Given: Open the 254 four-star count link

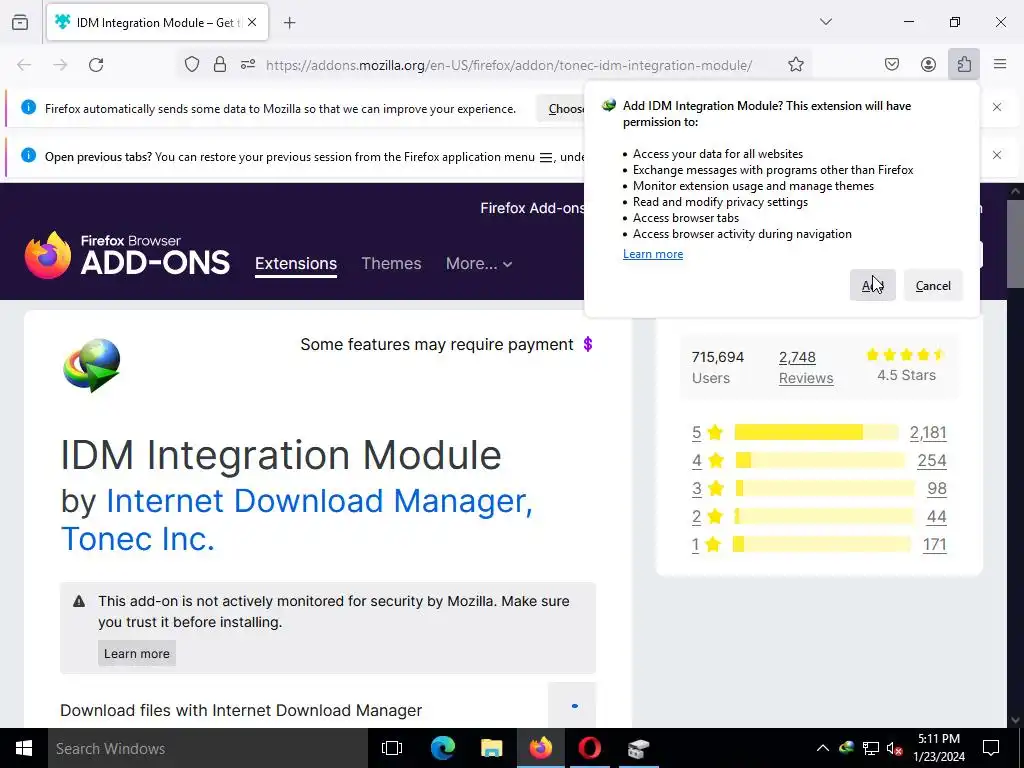Looking at the screenshot, I should point(932,460).
